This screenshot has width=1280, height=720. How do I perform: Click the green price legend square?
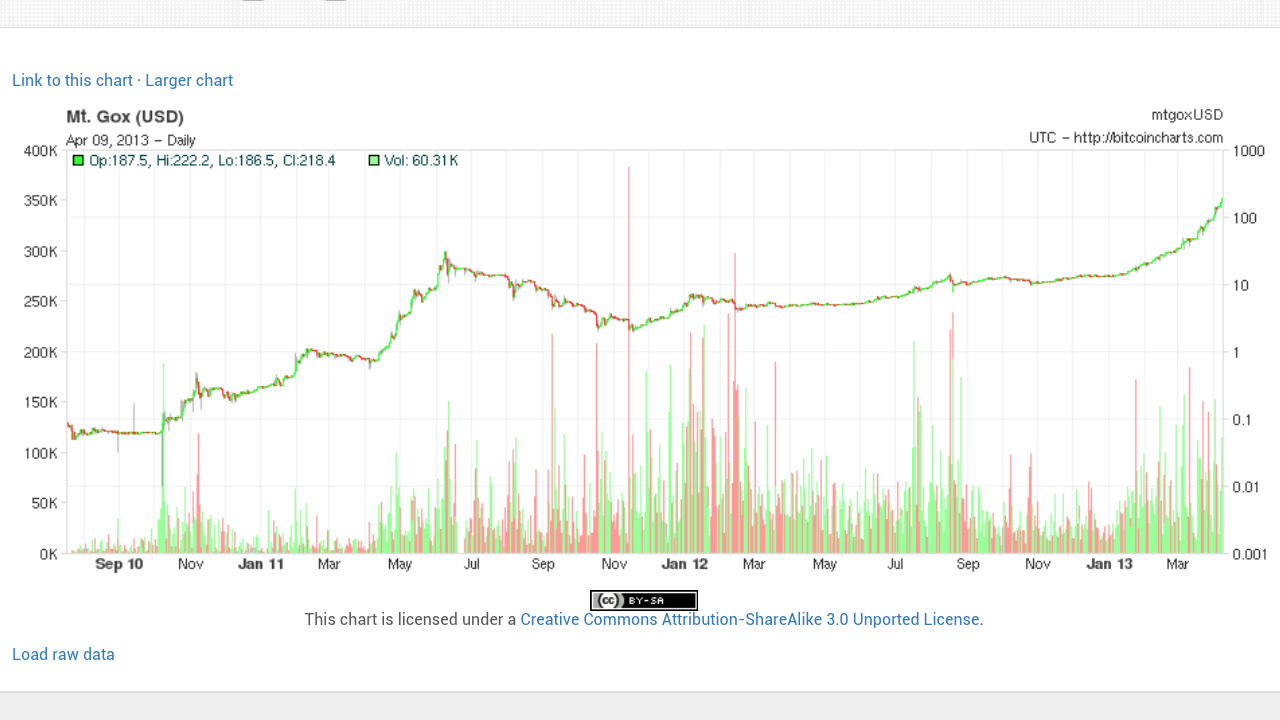coord(78,160)
